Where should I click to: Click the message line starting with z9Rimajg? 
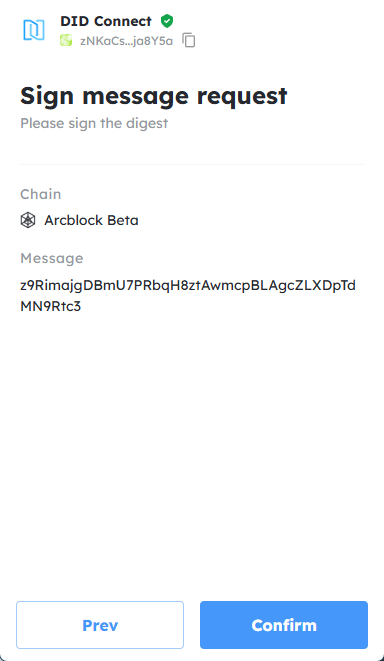[x=188, y=286]
